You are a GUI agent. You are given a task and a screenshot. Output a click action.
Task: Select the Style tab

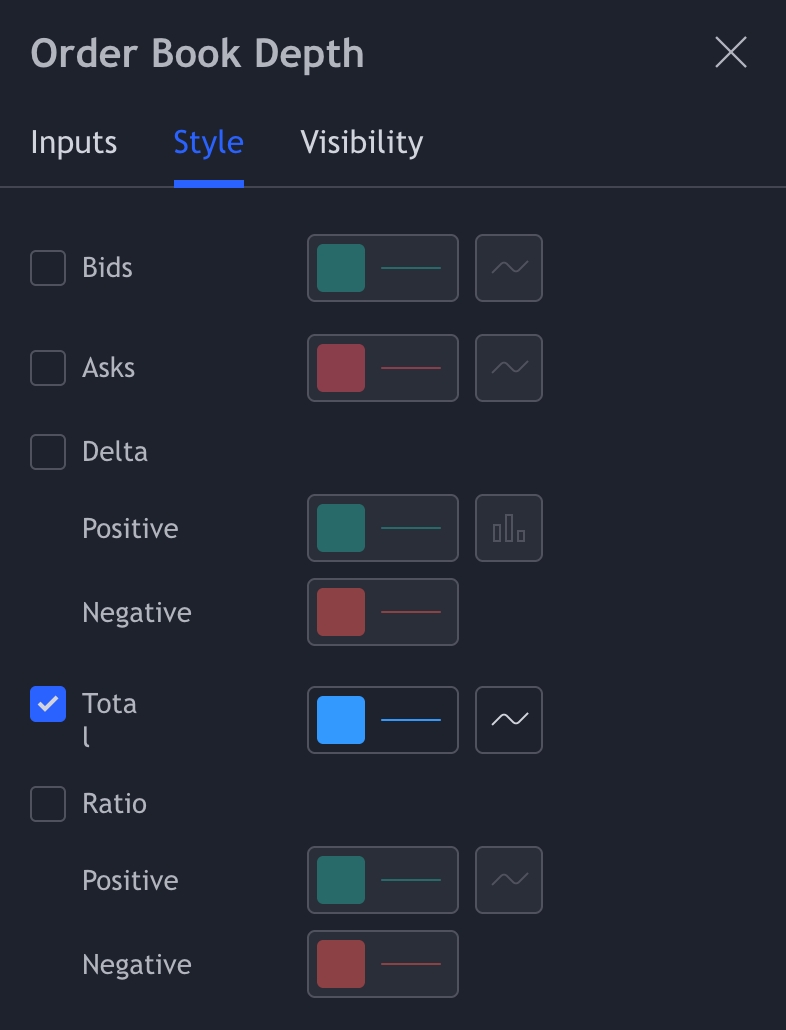tap(209, 143)
